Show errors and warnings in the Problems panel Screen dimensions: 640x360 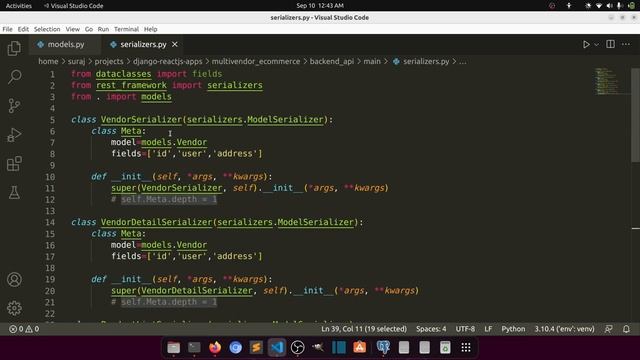point(24,329)
